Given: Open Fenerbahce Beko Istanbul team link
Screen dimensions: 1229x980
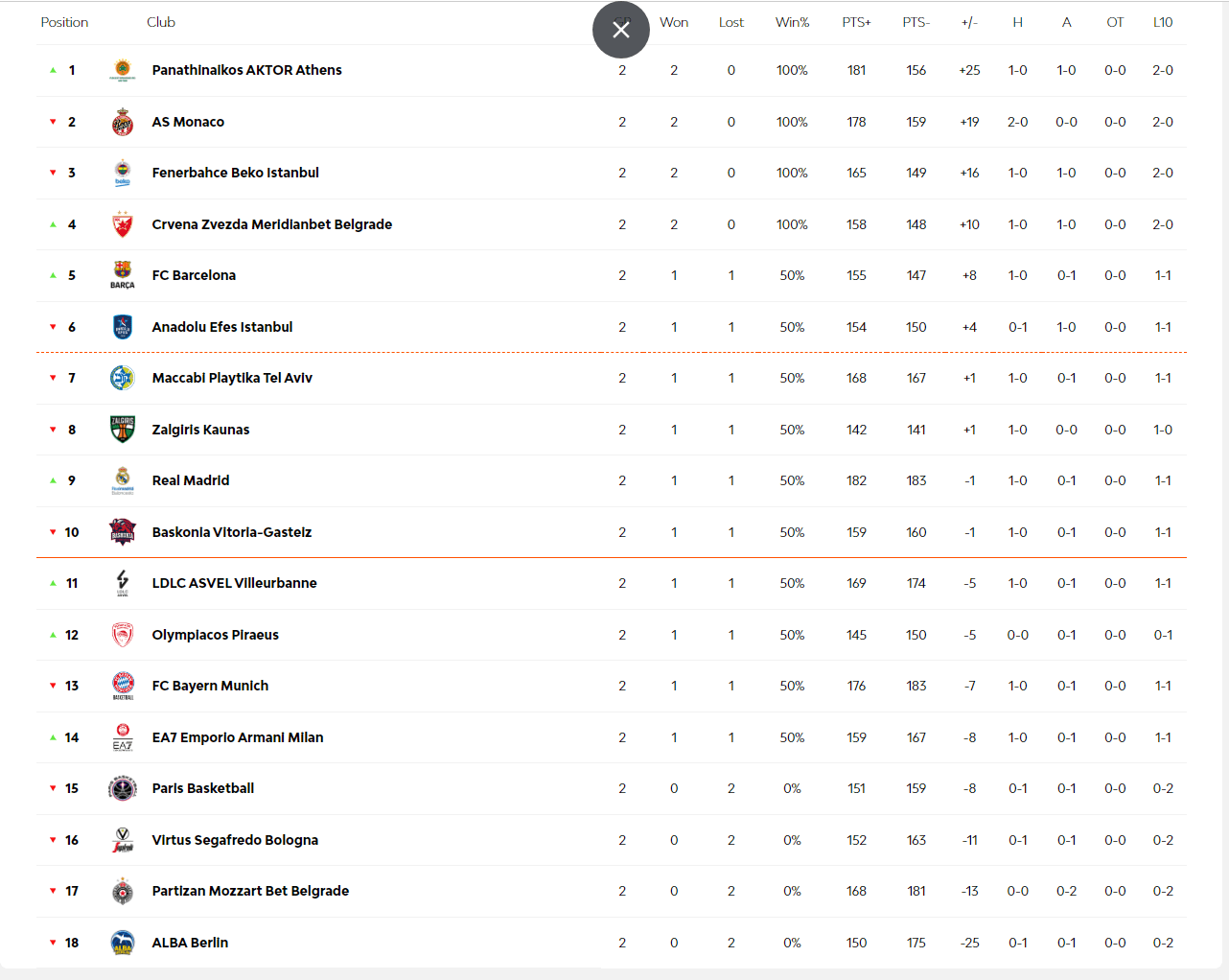Looking at the screenshot, I should (235, 173).
